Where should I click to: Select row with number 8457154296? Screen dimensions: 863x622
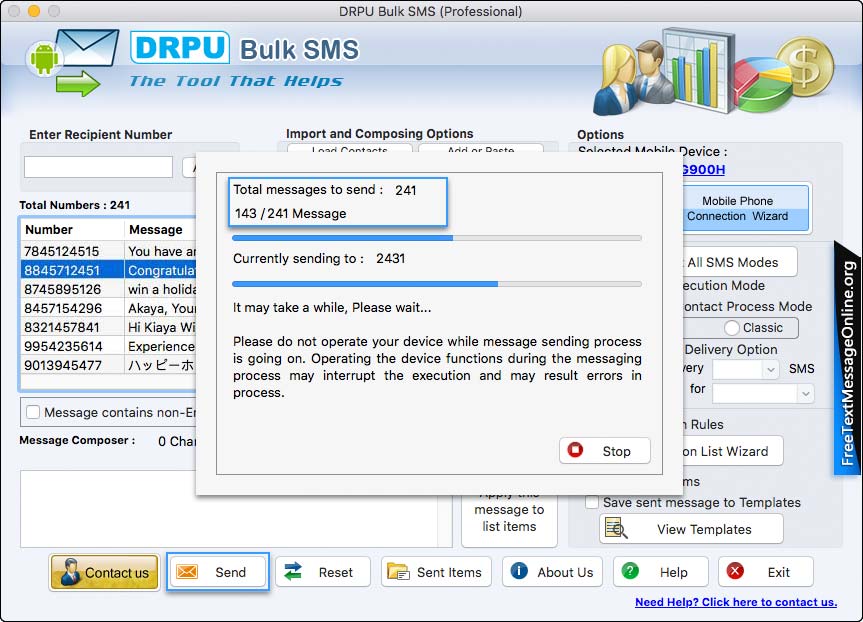108,308
